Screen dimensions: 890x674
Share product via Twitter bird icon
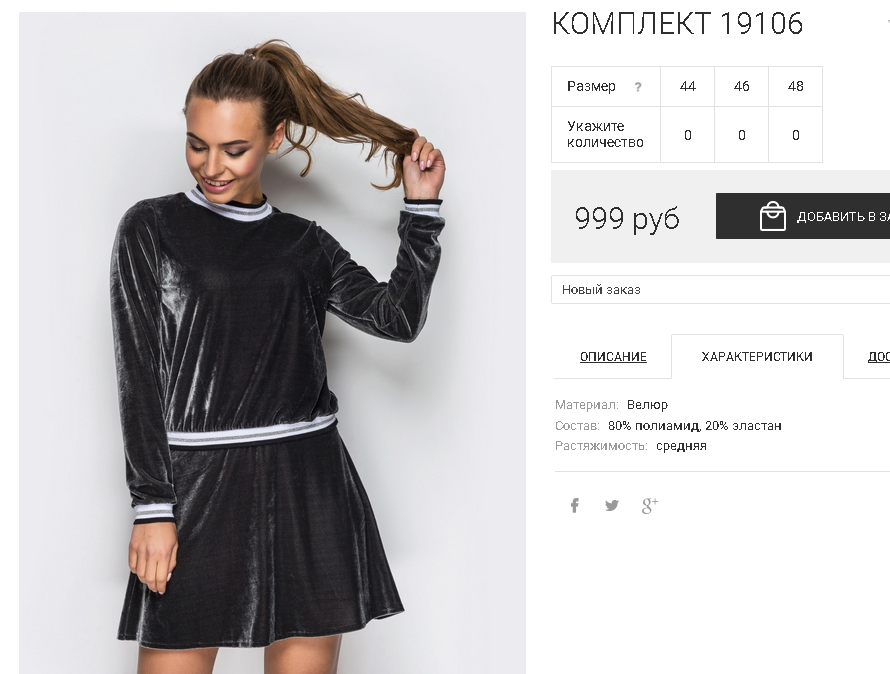[612, 505]
